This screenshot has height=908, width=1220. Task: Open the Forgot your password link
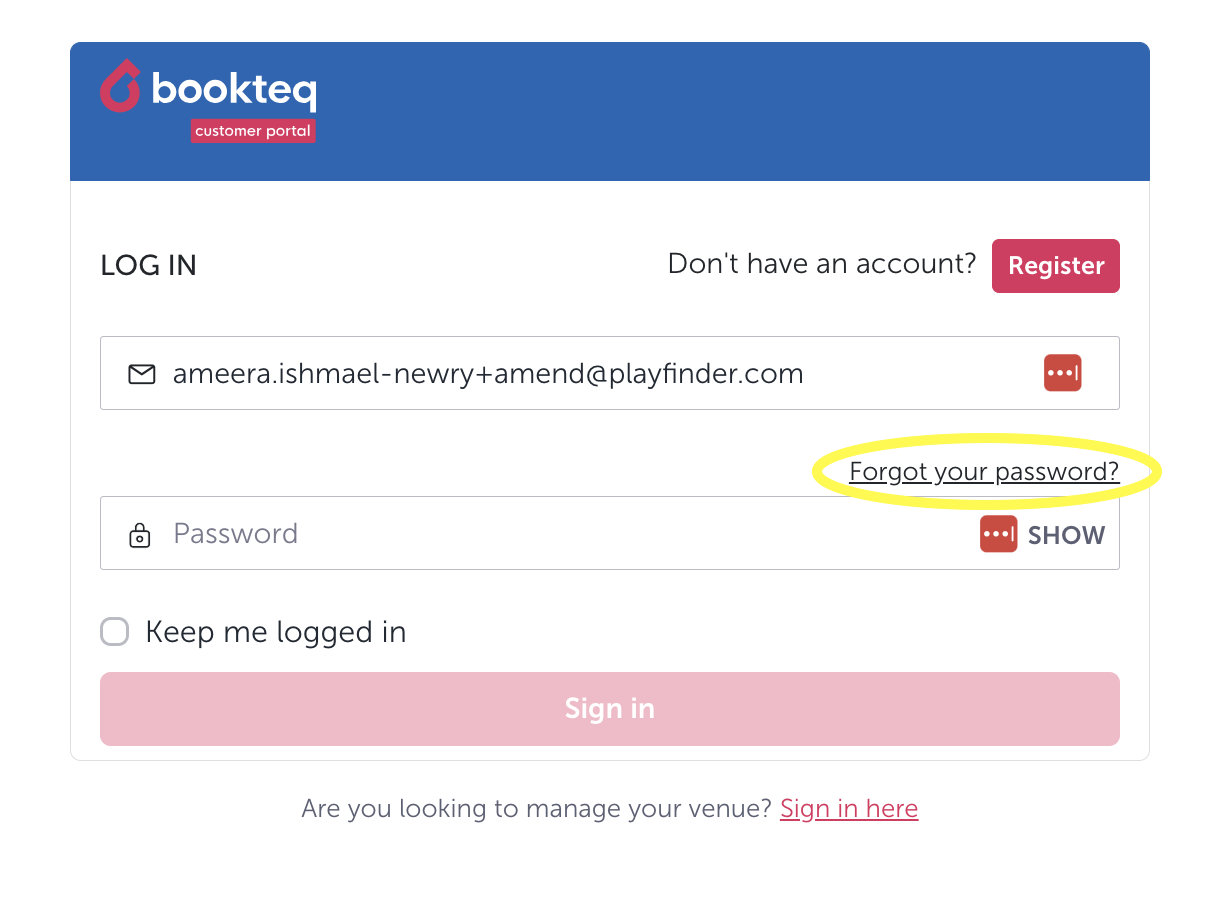(984, 472)
